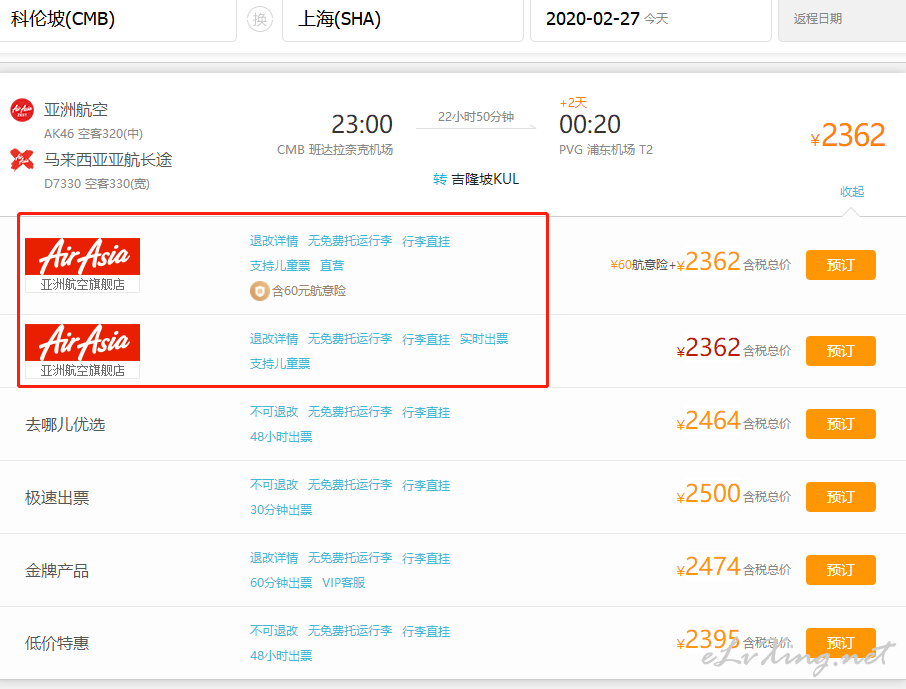The width and height of the screenshot is (906, 689).
Task: Book the 去哪儿优选 ¥2464 fare
Action: [x=841, y=424]
